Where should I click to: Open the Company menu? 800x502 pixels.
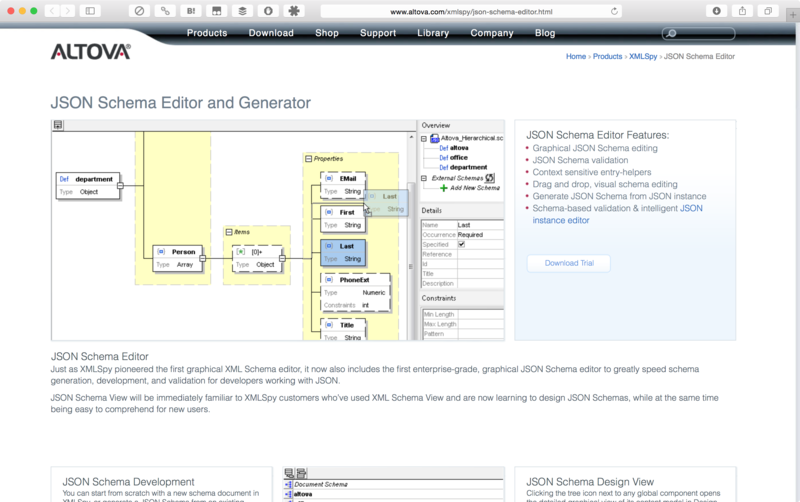coord(491,33)
